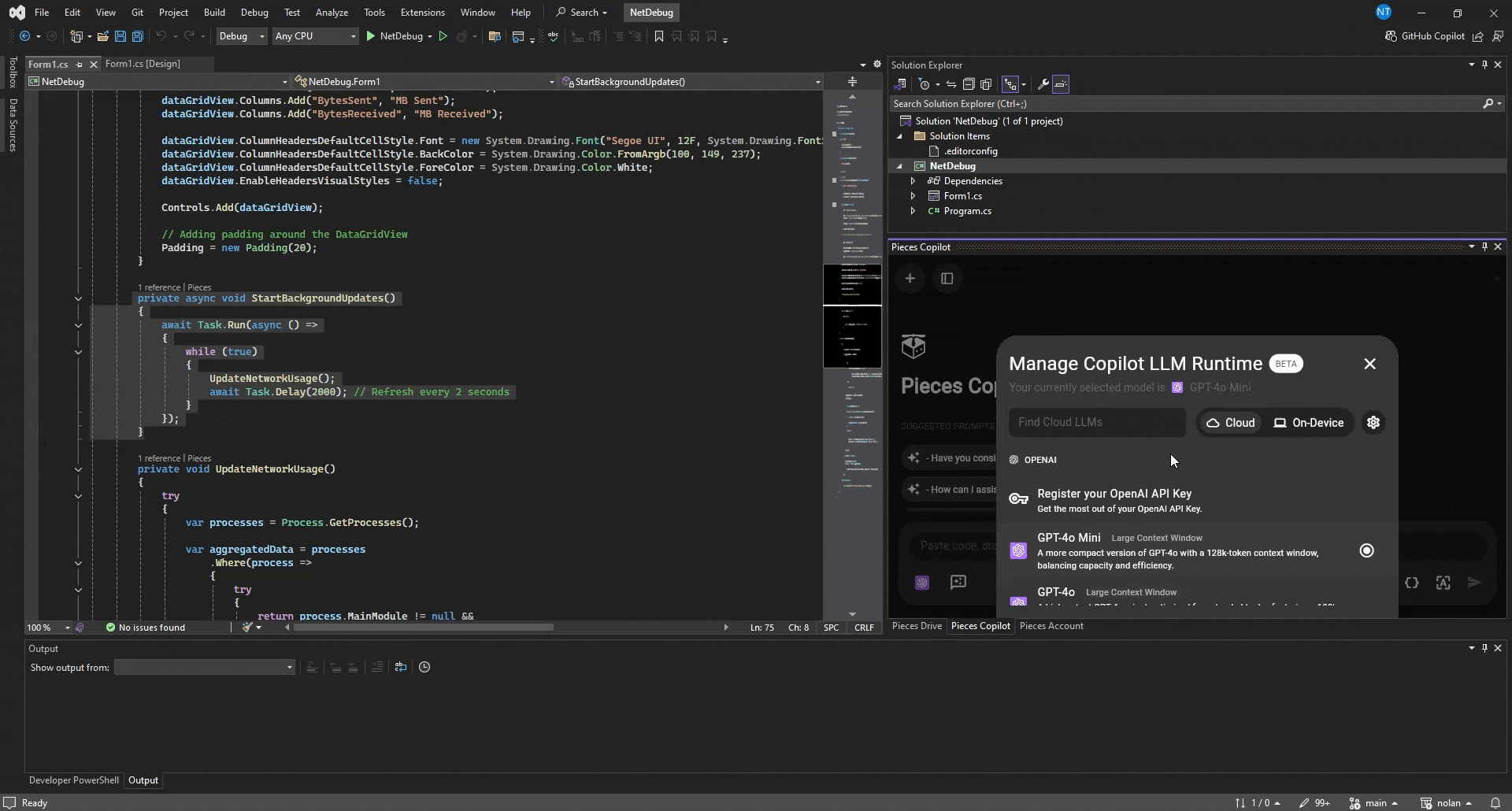Click the Navigate Backward arrow icon

[24, 36]
